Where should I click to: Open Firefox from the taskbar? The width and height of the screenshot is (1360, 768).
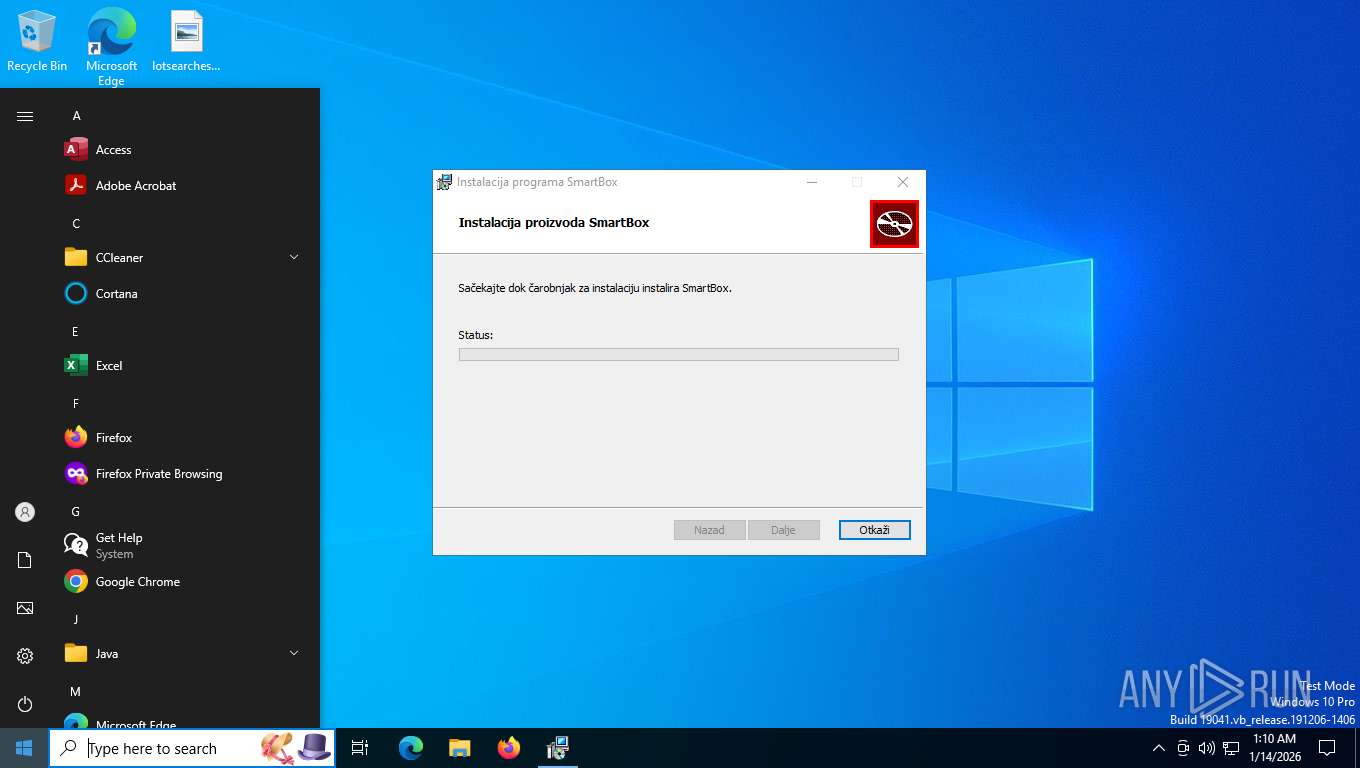[509, 748]
